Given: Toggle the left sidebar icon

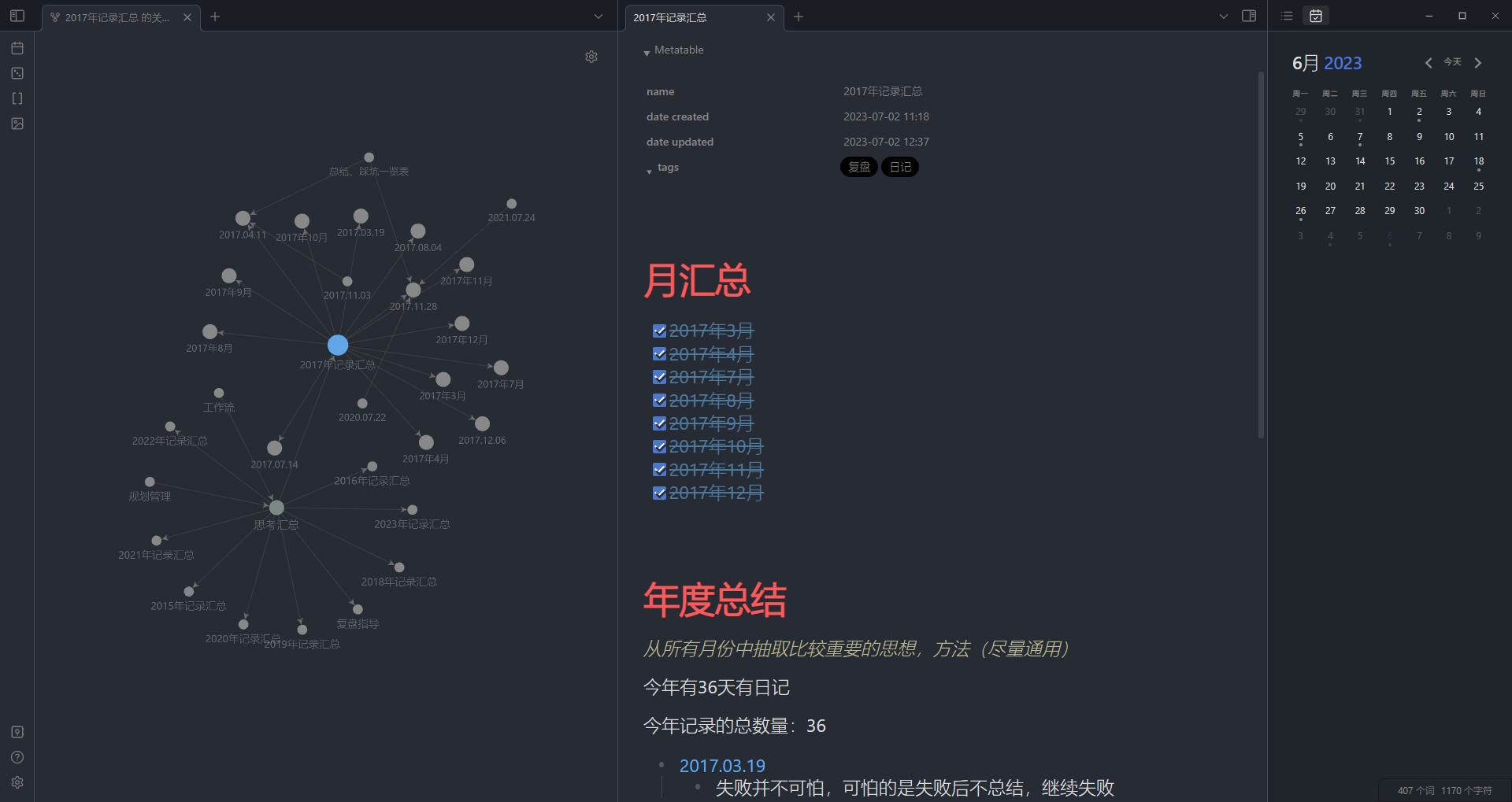Looking at the screenshot, I should pos(17,16).
